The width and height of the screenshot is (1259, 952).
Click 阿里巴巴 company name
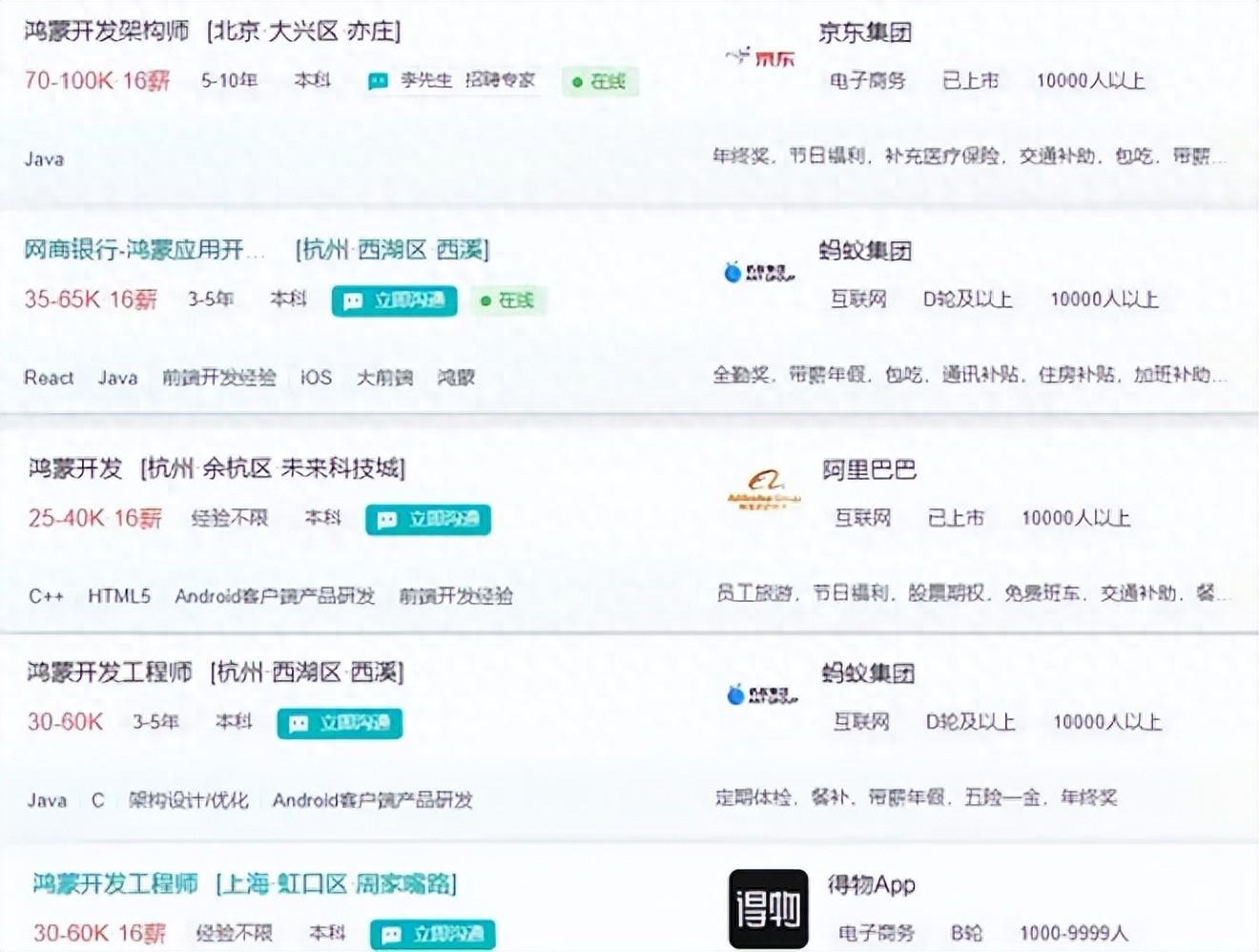coord(869,469)
